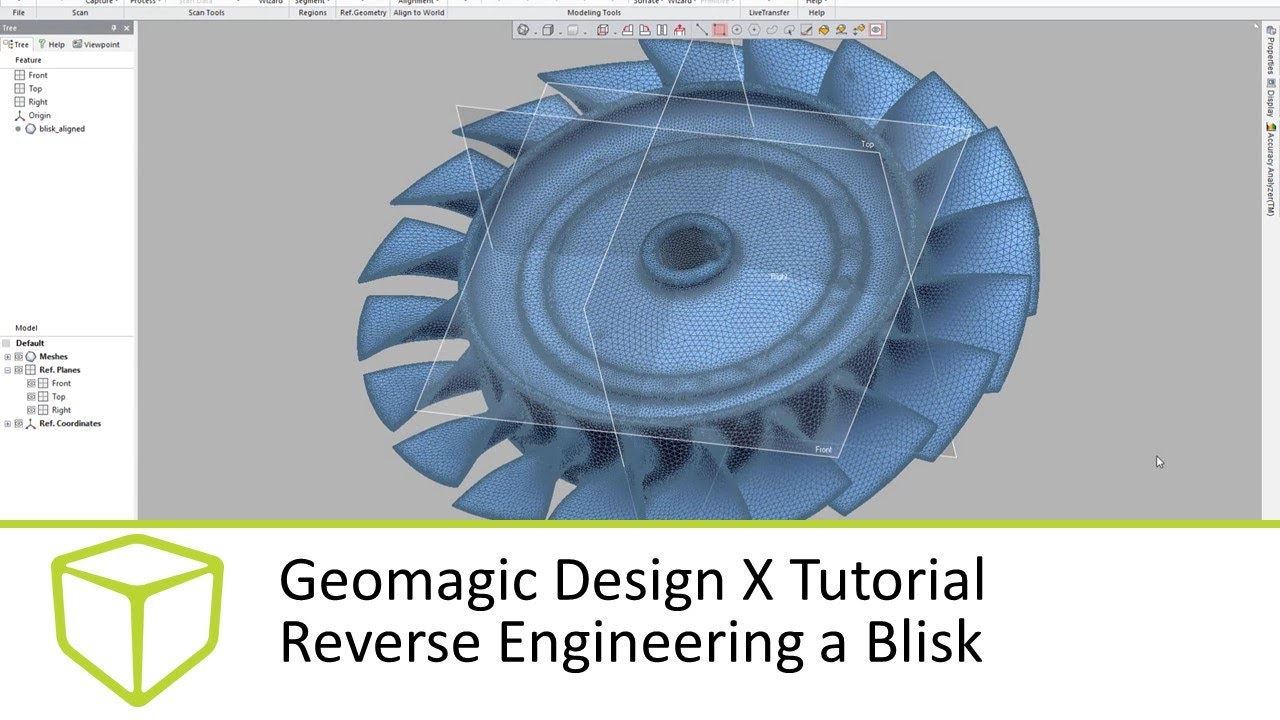This screenshot has height=720, width=1280.
Task: Select blisk_aligned in the Feature tree
Action: [62, 129]
